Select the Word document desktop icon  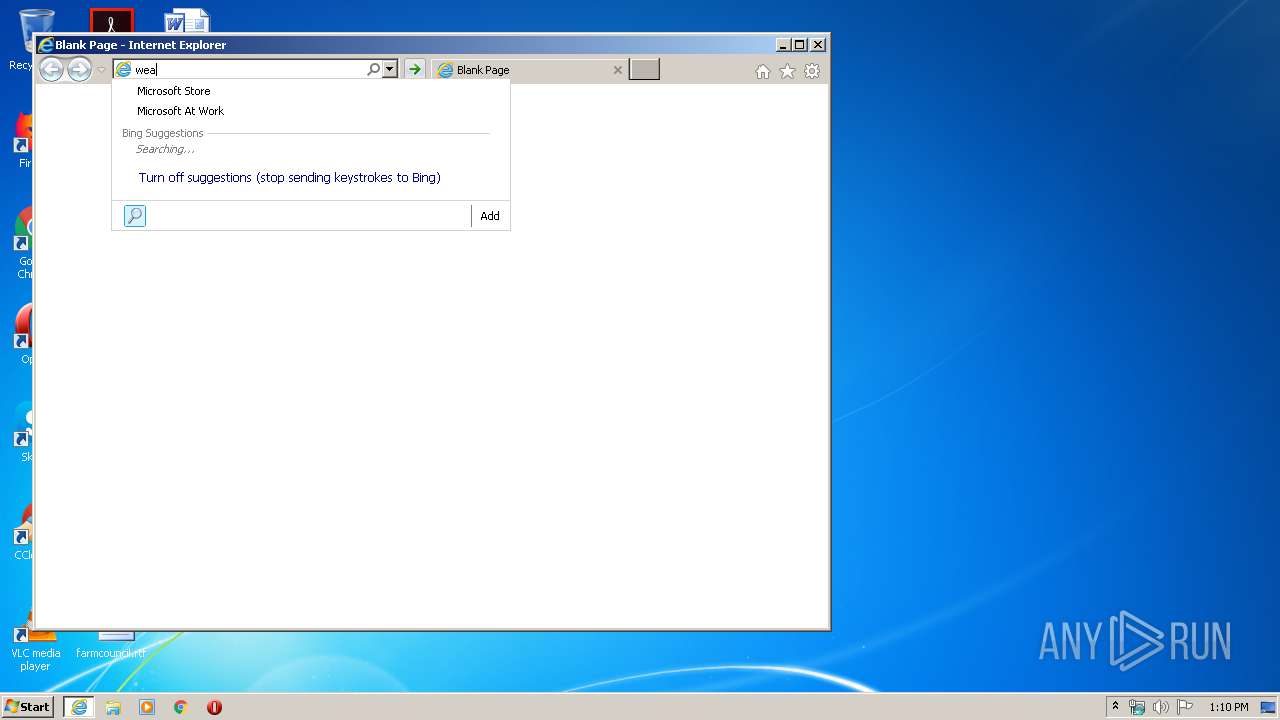(187, 21)
